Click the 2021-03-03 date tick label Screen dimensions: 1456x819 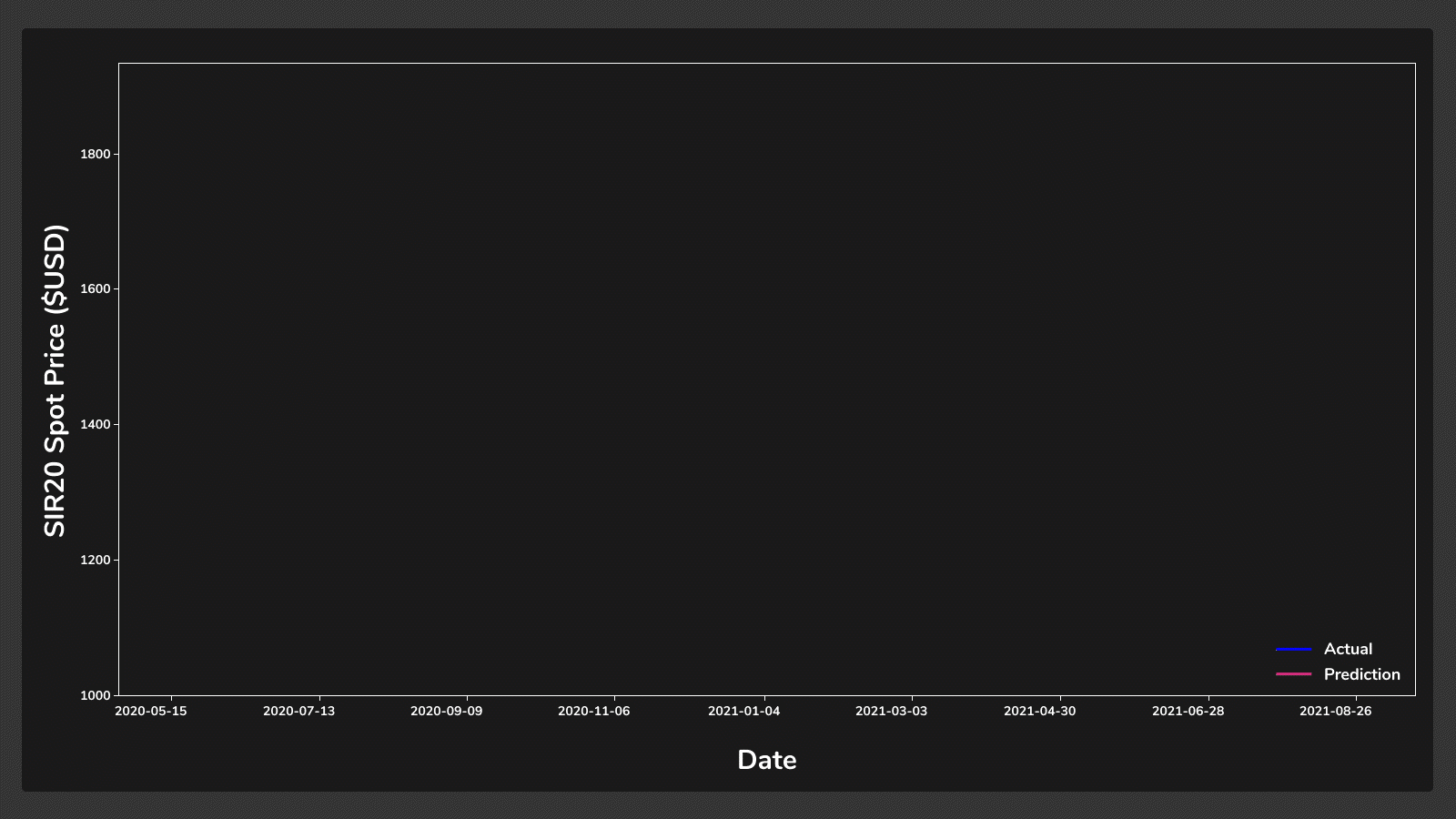pyautogui.click(x=891, y=711)
